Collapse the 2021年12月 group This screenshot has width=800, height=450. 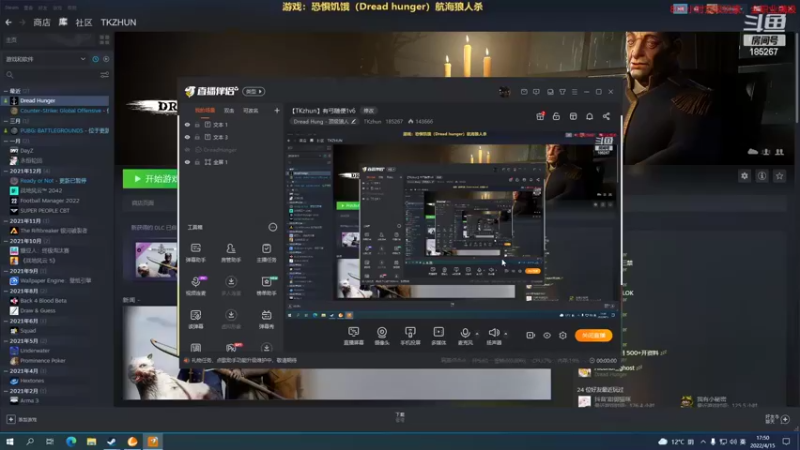point(6,171)
